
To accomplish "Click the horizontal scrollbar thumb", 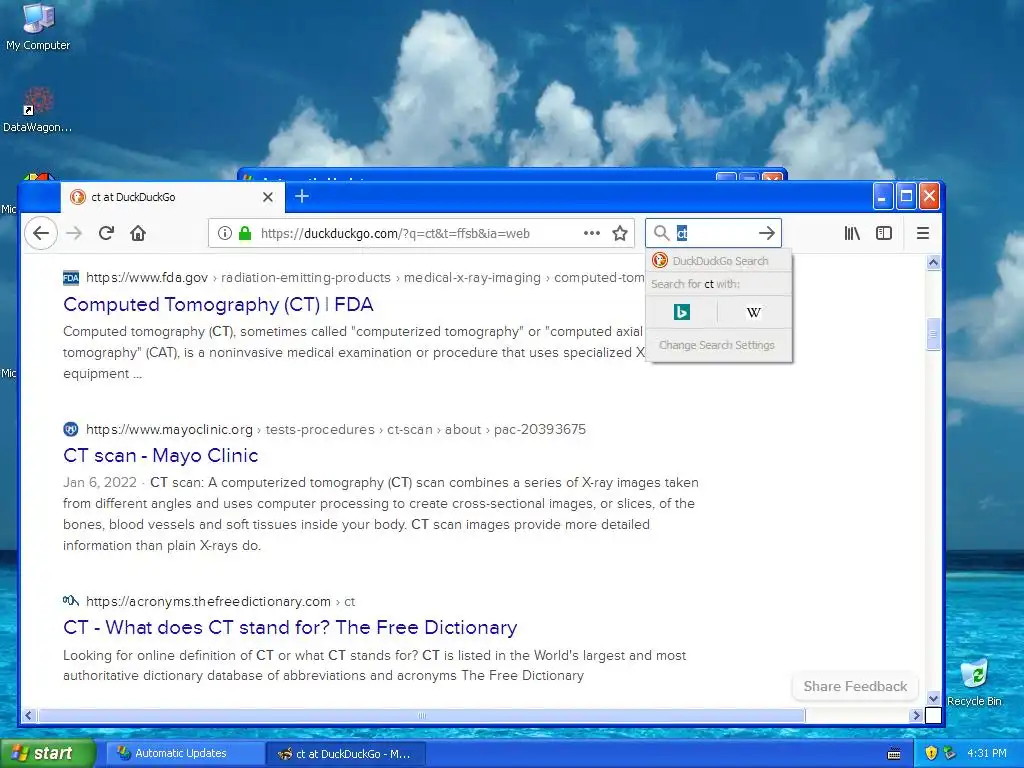I will (x=421, y=716).
